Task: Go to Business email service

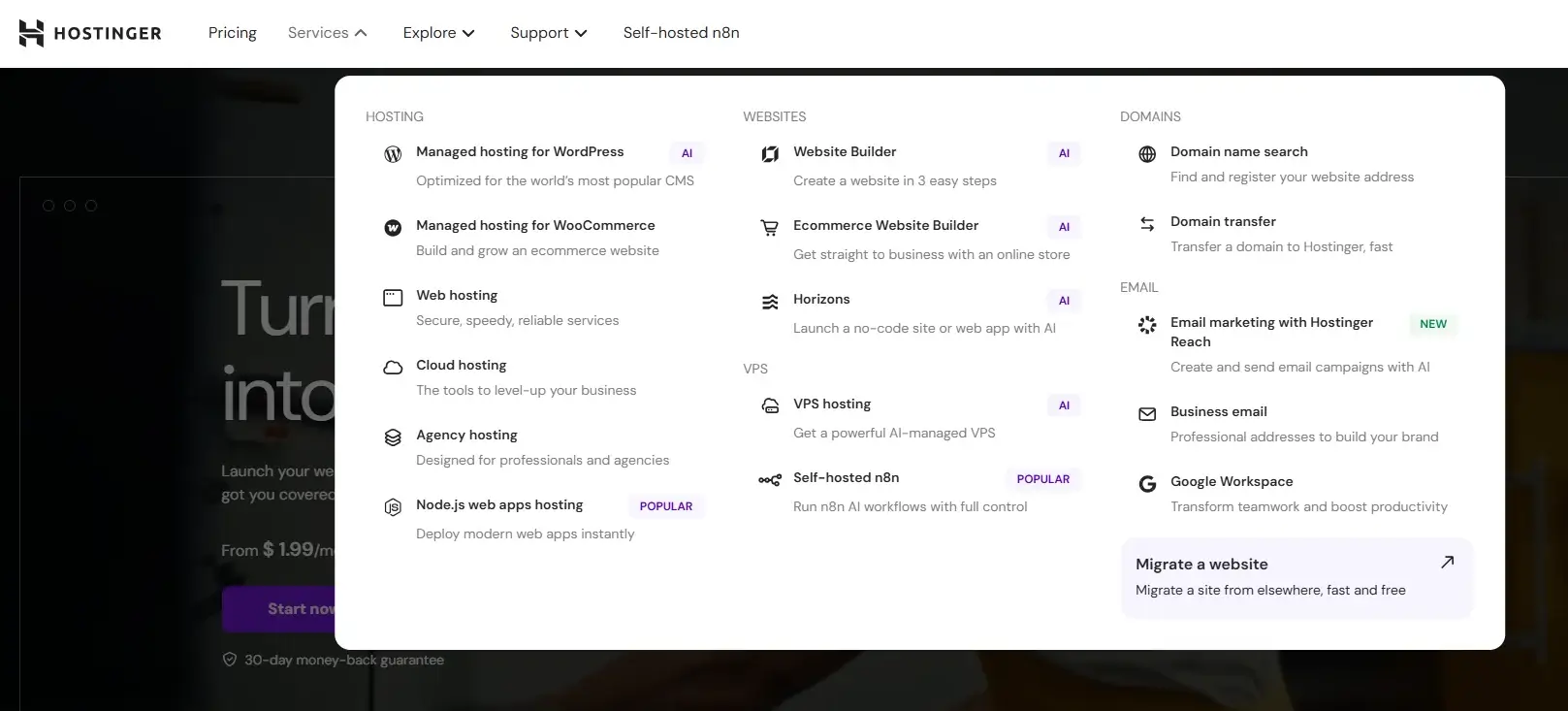Action: click(x=1218, y=411)
